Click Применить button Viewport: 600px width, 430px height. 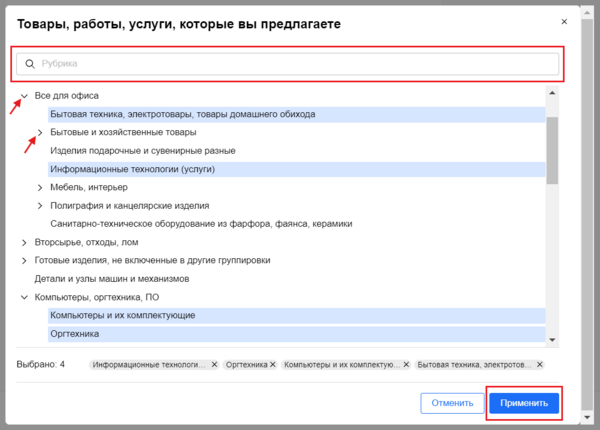(524, 403)
